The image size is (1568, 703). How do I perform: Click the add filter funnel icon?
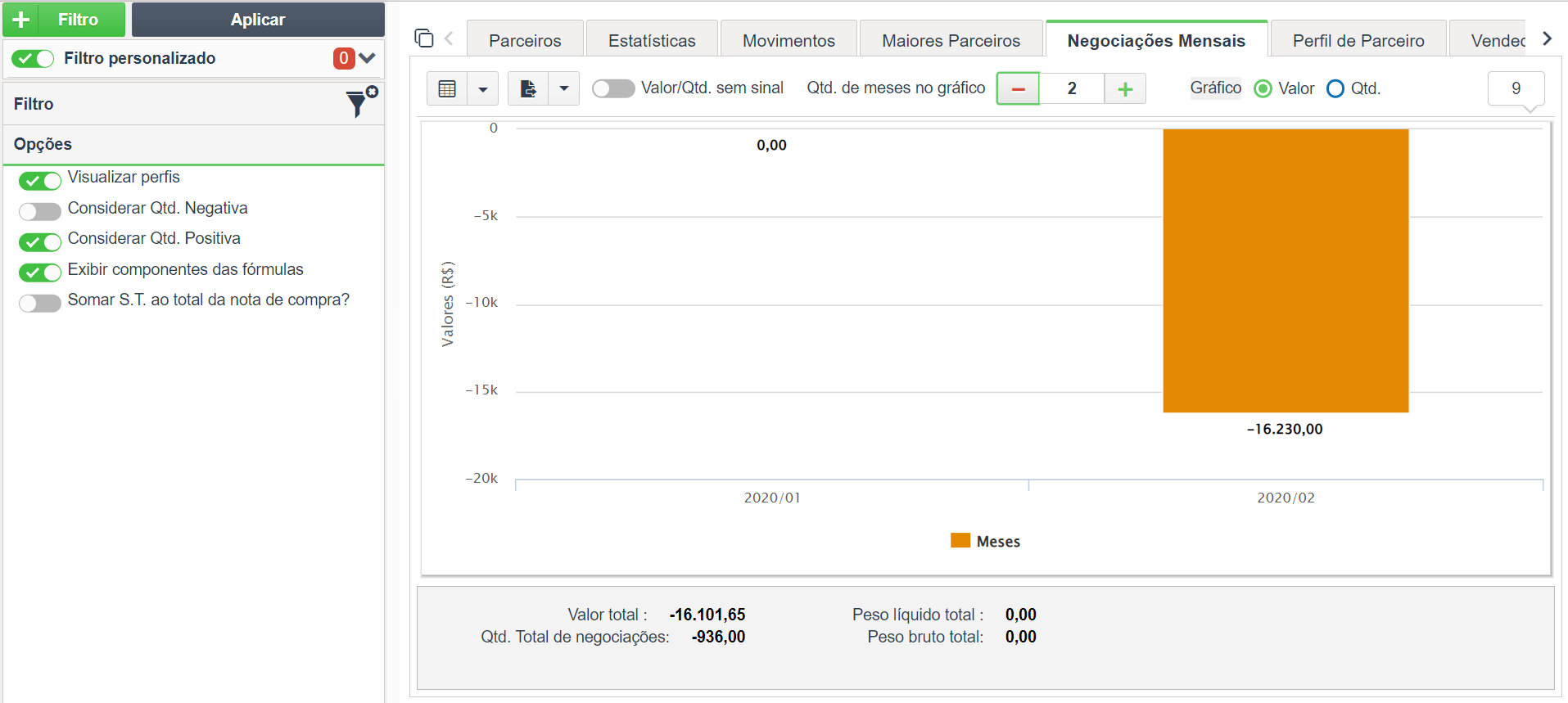[360, 102]
